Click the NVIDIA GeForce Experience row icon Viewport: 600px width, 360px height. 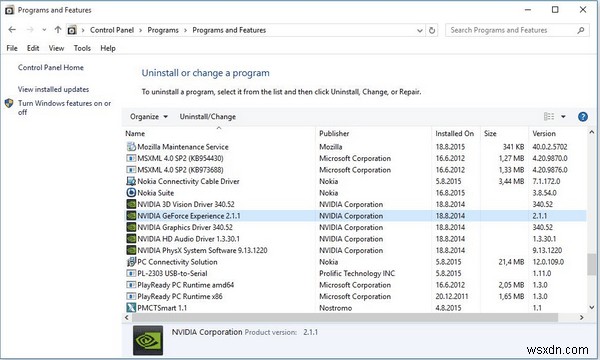[131, 216]
